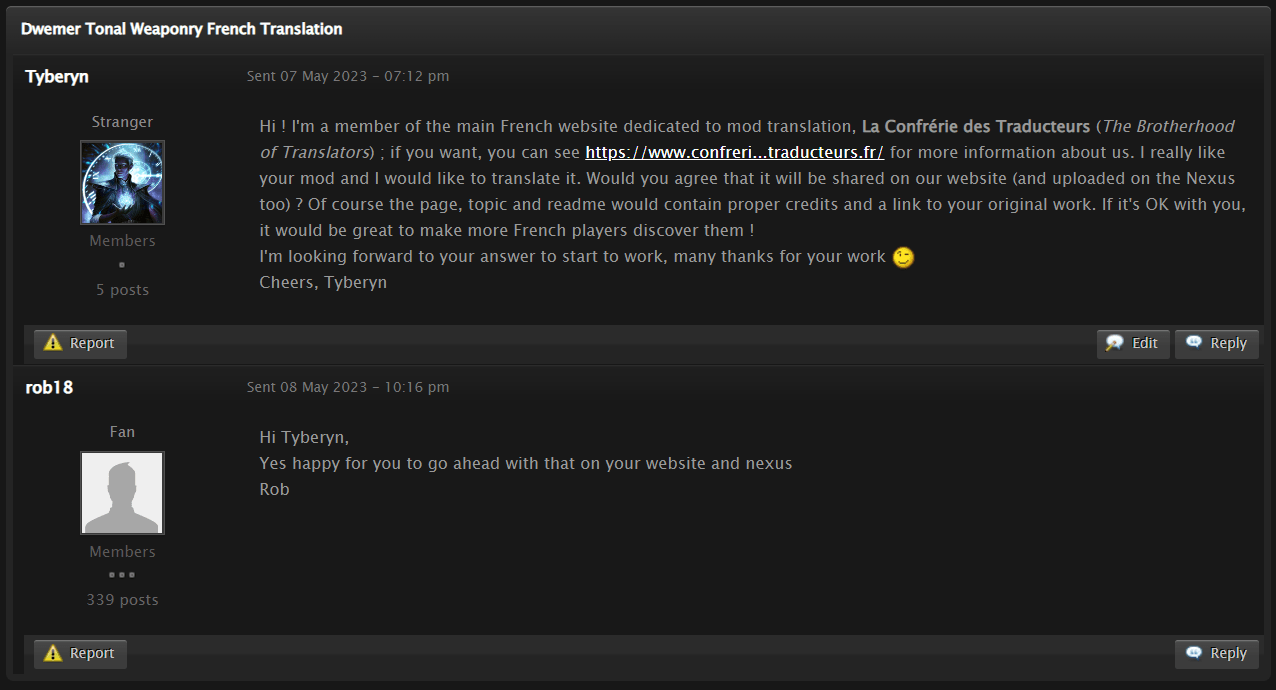Click the '5 posts' count under Tyberyn
Viewport: 1276px width, 690px height.
click(122, 290)
